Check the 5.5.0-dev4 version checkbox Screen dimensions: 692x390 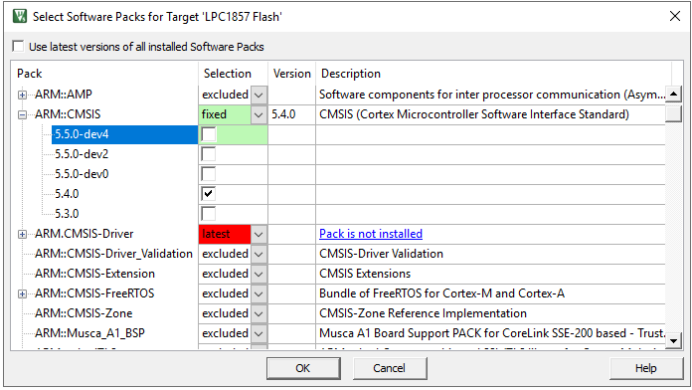pos(208,134)
